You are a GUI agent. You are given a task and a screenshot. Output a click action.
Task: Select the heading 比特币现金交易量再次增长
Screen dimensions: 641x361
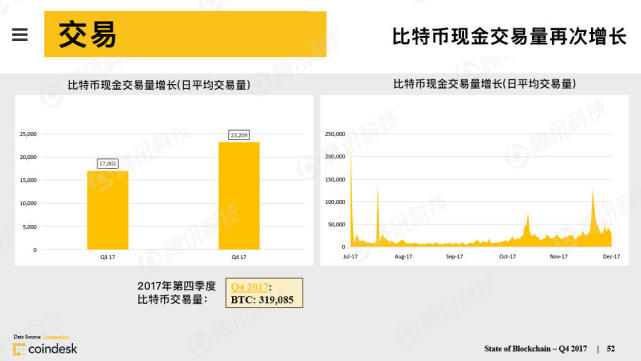tap(509, 36)
